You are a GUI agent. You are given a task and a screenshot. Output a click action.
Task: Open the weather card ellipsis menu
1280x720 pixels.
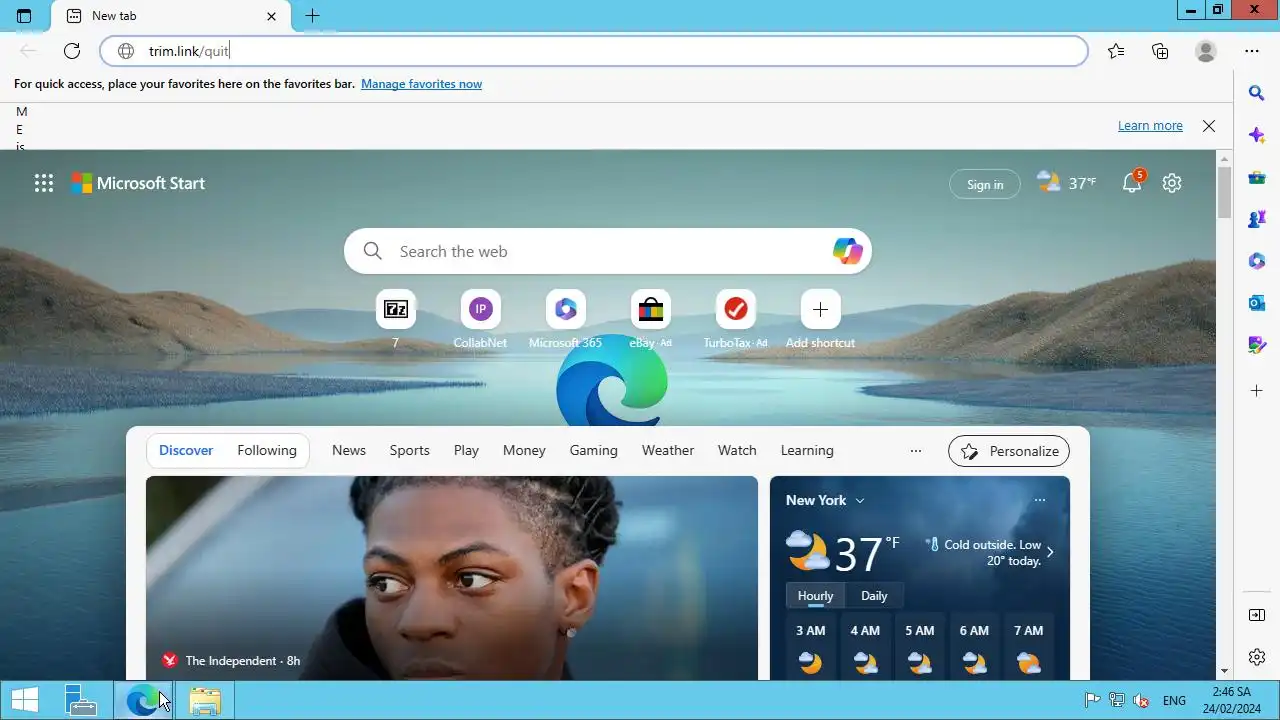tap(1040, 500)
